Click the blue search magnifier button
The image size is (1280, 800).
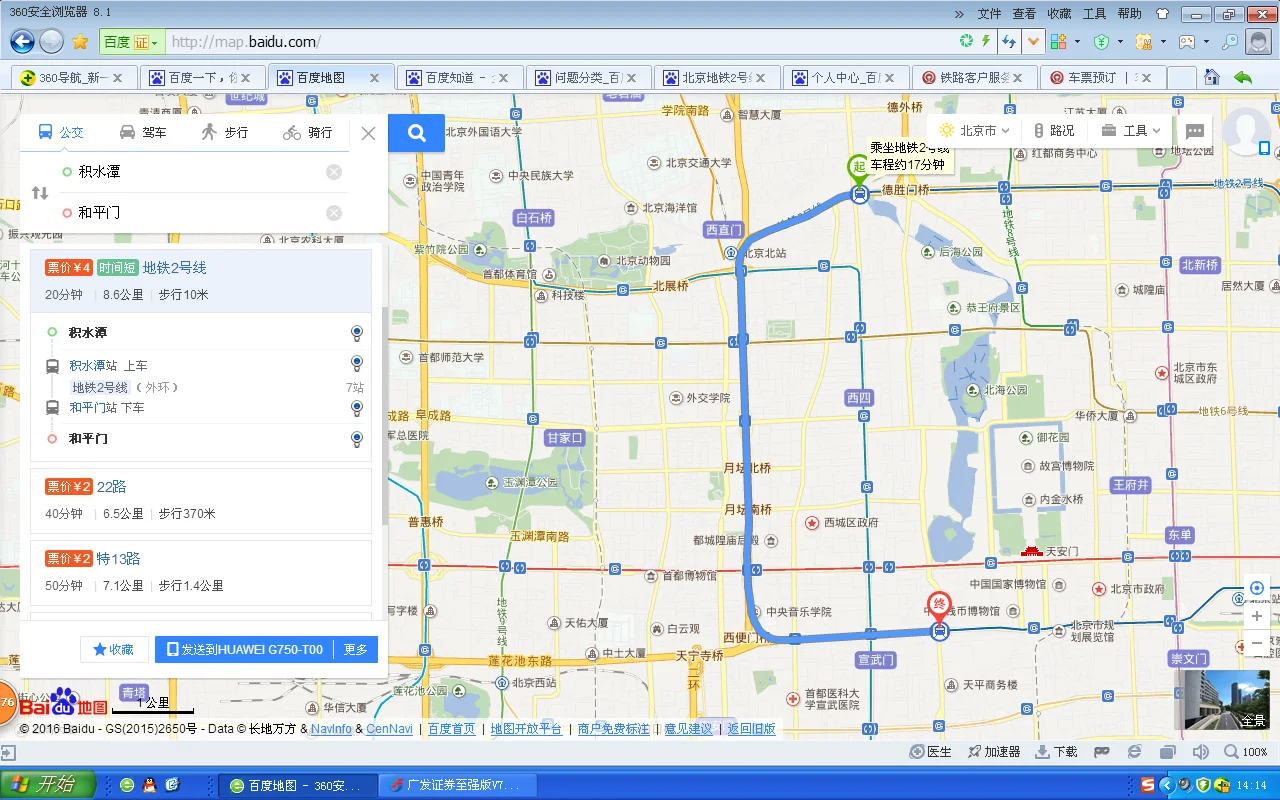(416, 133)
